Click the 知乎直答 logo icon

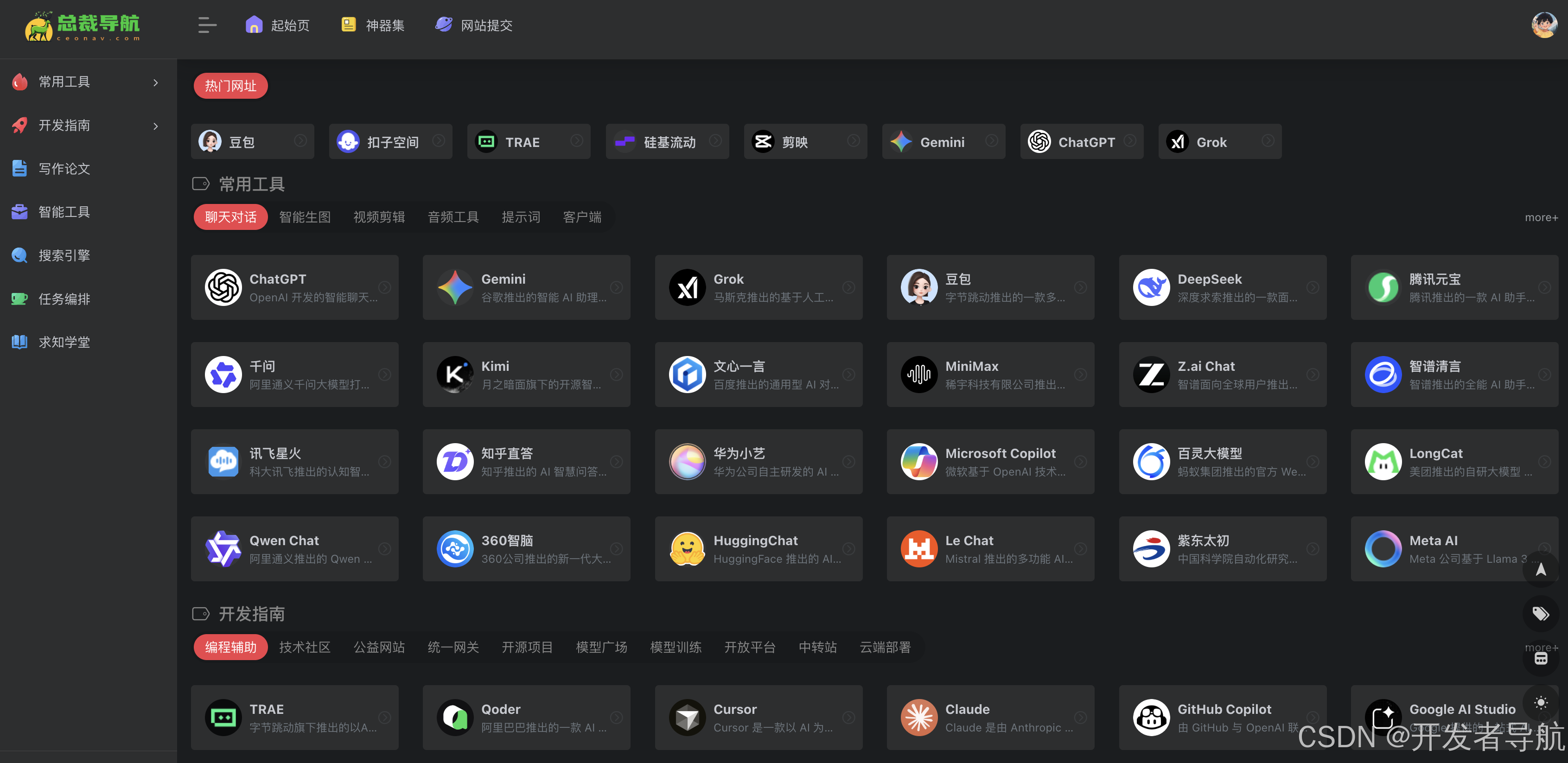point(455,461)
